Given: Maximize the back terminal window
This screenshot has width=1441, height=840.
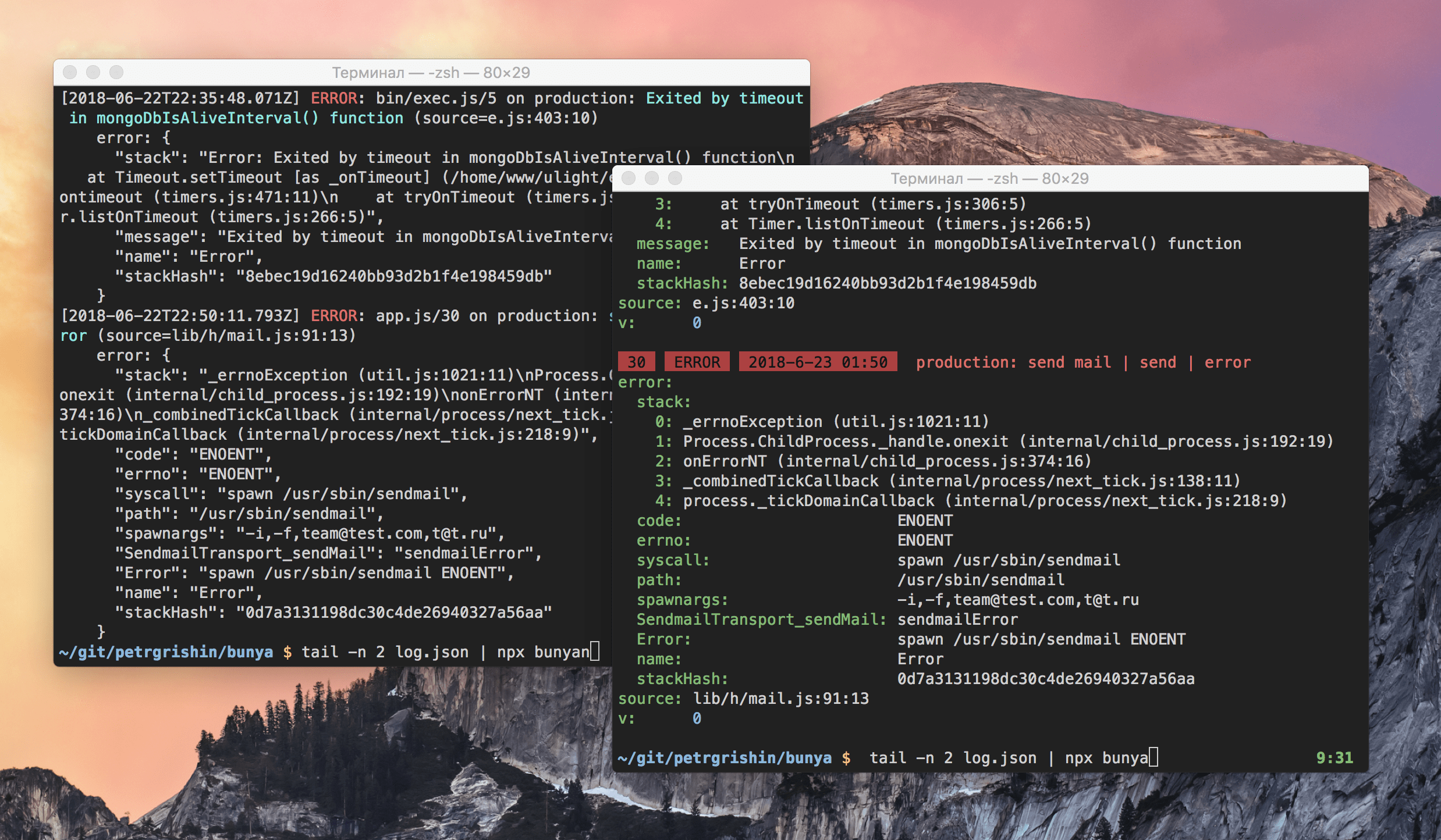Looking at the screenshot, I should [116, 72].
